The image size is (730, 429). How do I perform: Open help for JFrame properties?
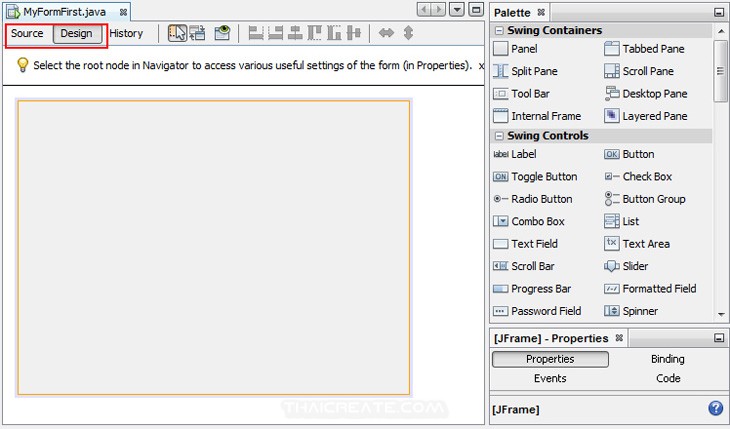click(716, 408)
